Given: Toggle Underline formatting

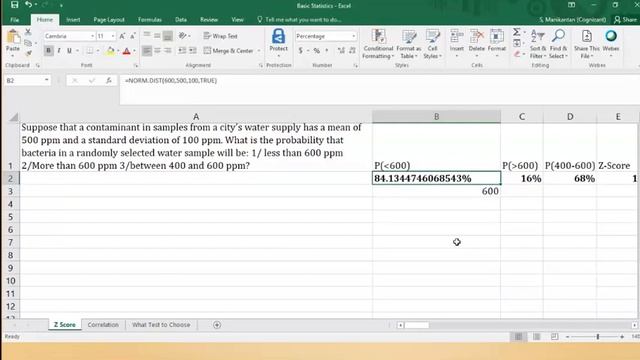Looking at the screenshot, I should tap(69, 51).
